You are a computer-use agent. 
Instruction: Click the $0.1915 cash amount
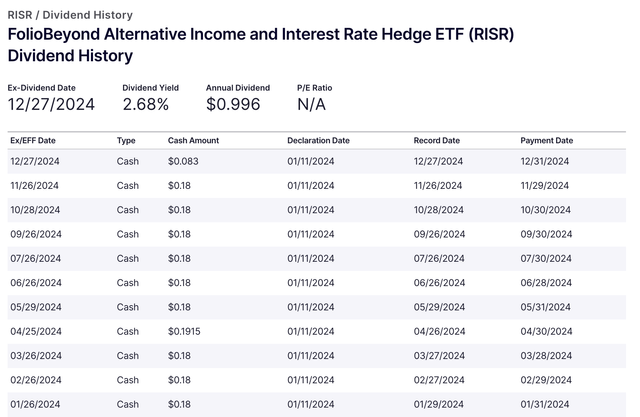[184, 331]
